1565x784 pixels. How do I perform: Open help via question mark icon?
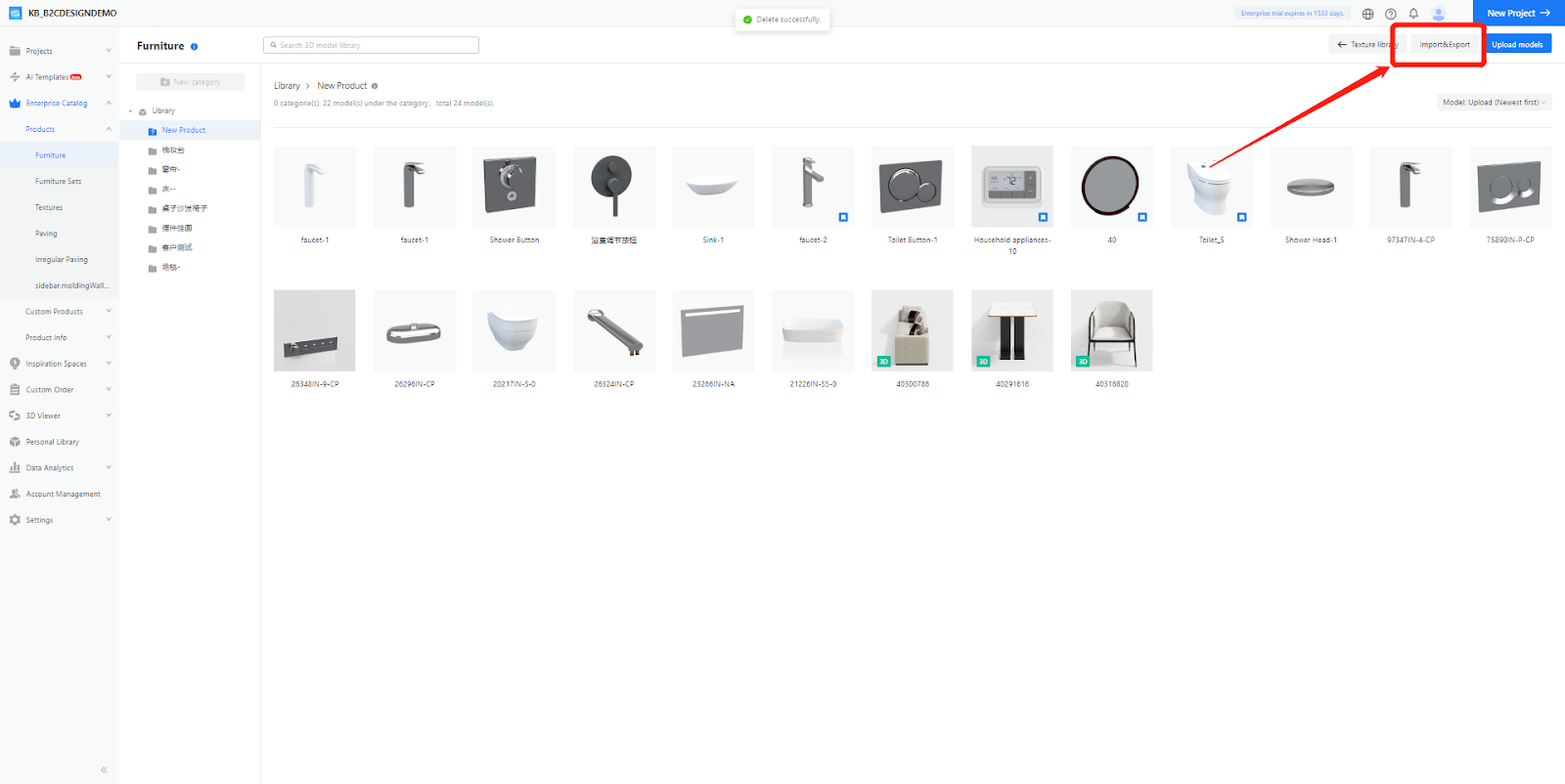tap(1390, 14)
